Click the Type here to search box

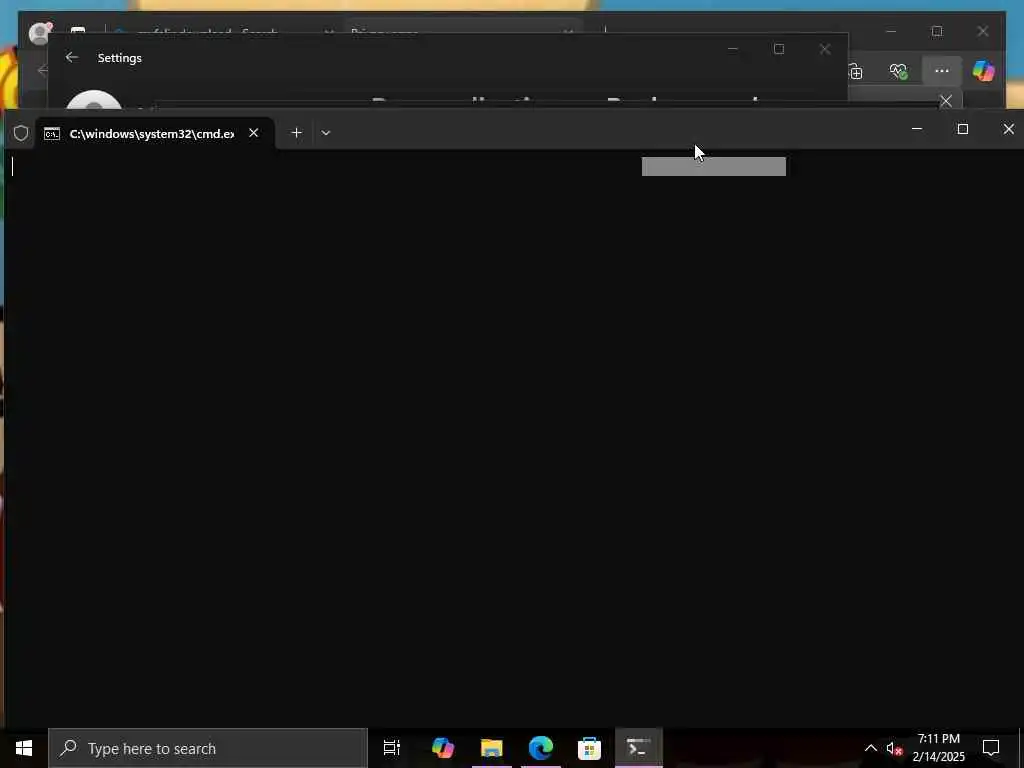point(208,748)
